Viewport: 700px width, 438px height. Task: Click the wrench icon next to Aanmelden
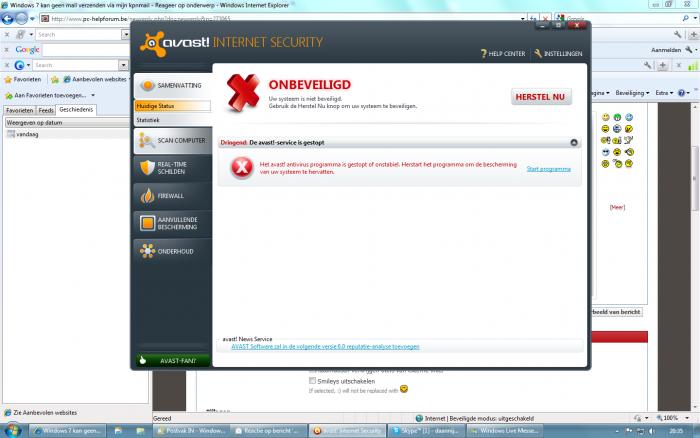pos(689,50)
